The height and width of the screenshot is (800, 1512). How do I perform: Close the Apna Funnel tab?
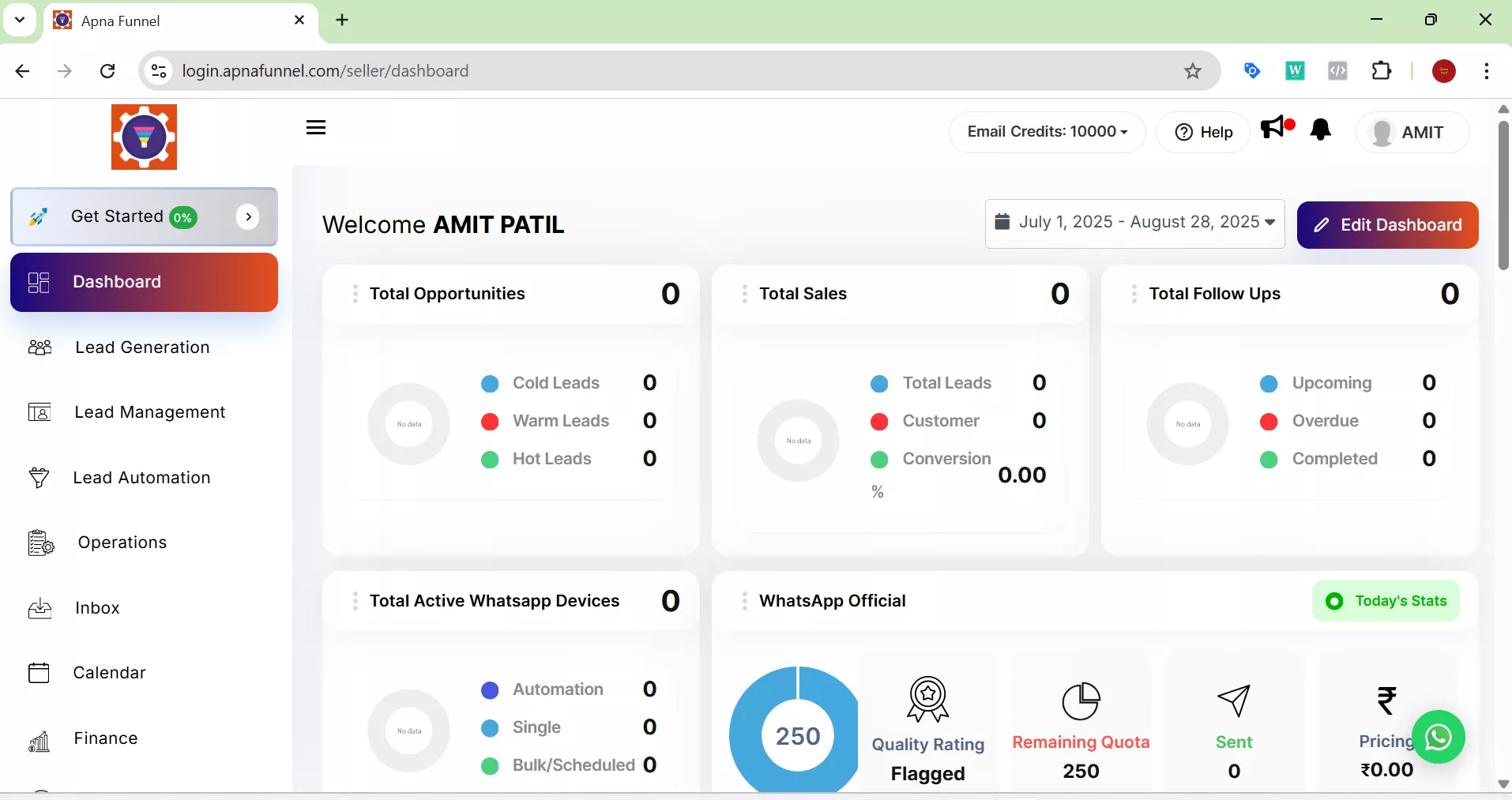tap(299, 21)
